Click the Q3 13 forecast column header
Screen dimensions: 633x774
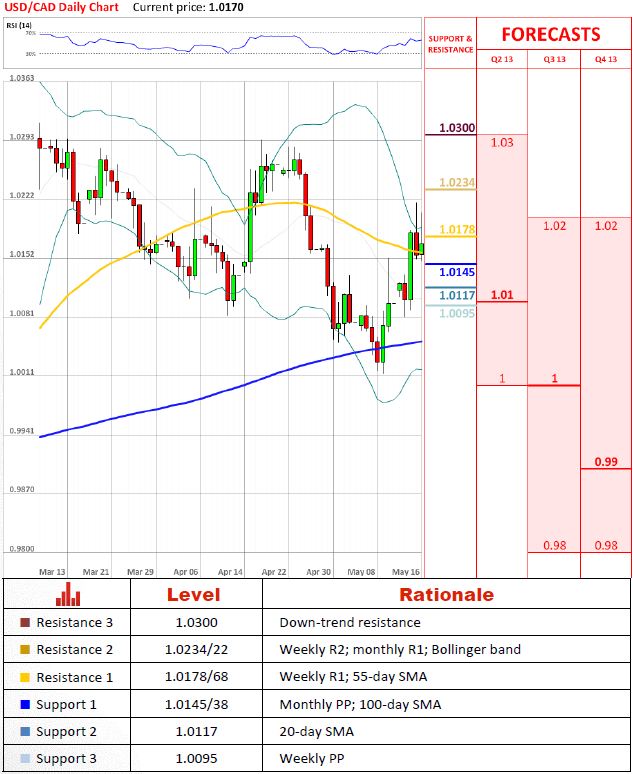click(554, 59)
